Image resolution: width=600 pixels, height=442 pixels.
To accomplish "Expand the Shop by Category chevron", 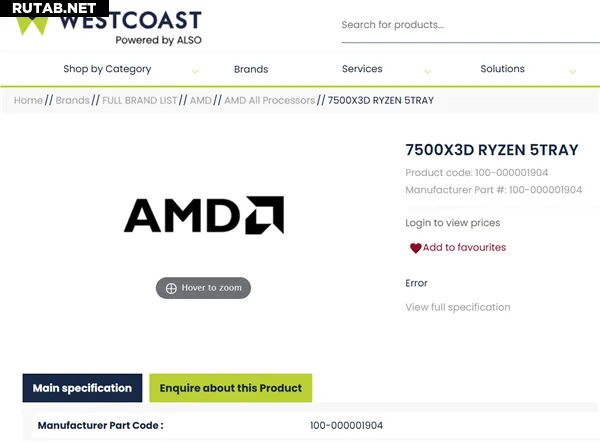I will click(x=195, y=71).
